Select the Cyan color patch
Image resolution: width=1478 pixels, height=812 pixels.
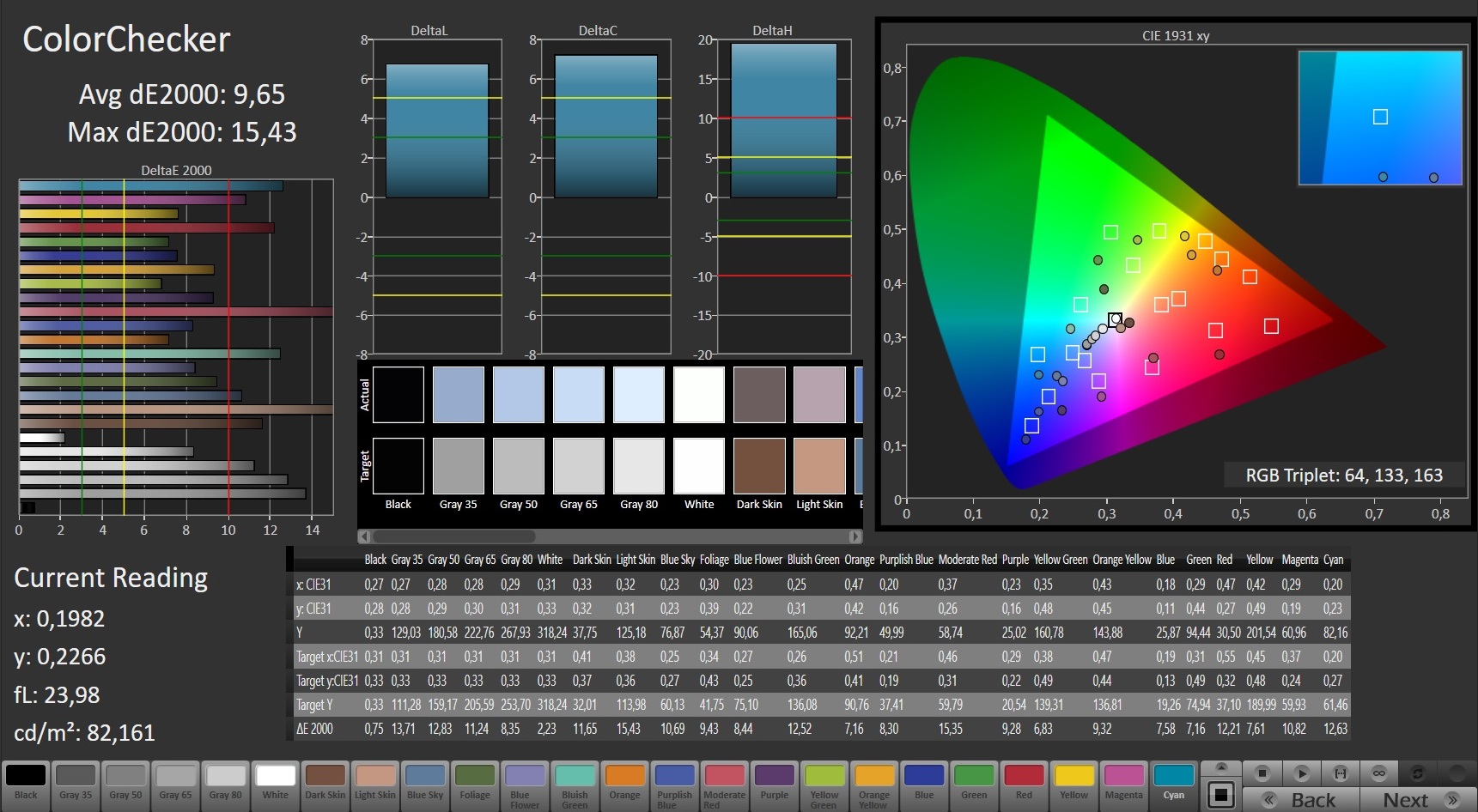click(1173, 782)
